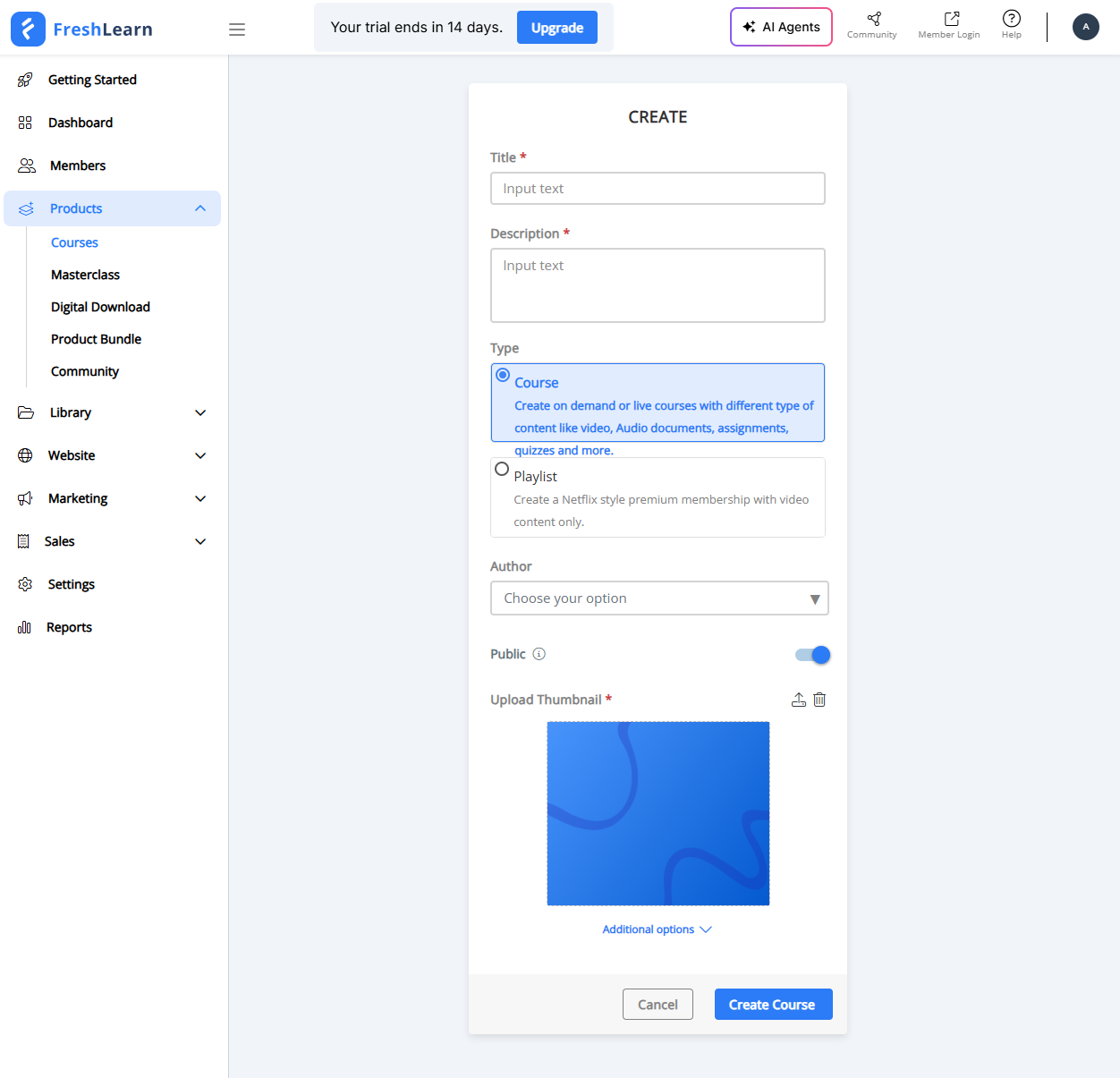Click the Title input field
Viewport: 1120px width, 1078px height.
pyautogui.click(x=658, y=189)
